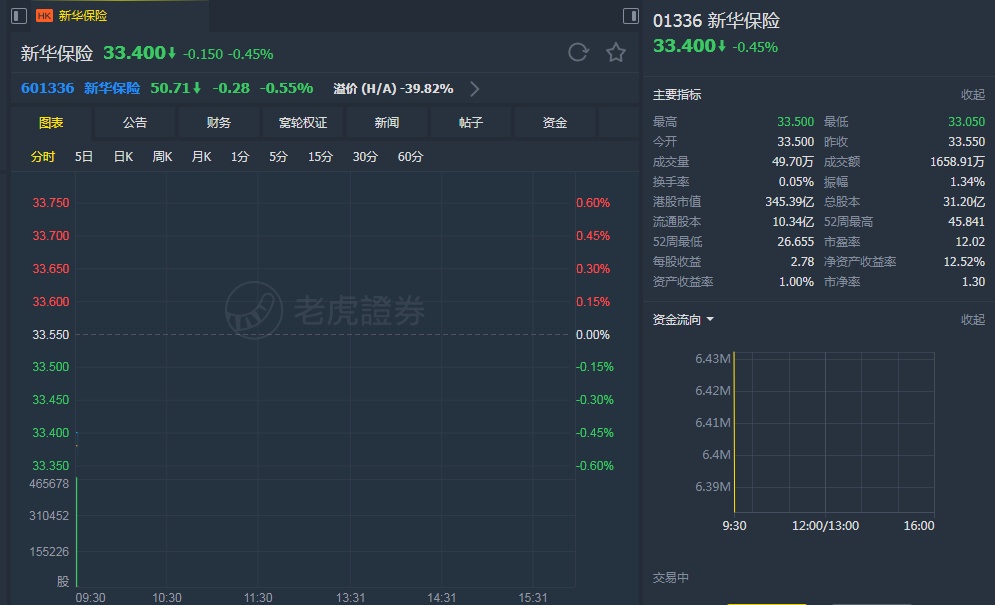Select the 周K chart period
This screenshot has width=995, height=605.
click(162, 157)
